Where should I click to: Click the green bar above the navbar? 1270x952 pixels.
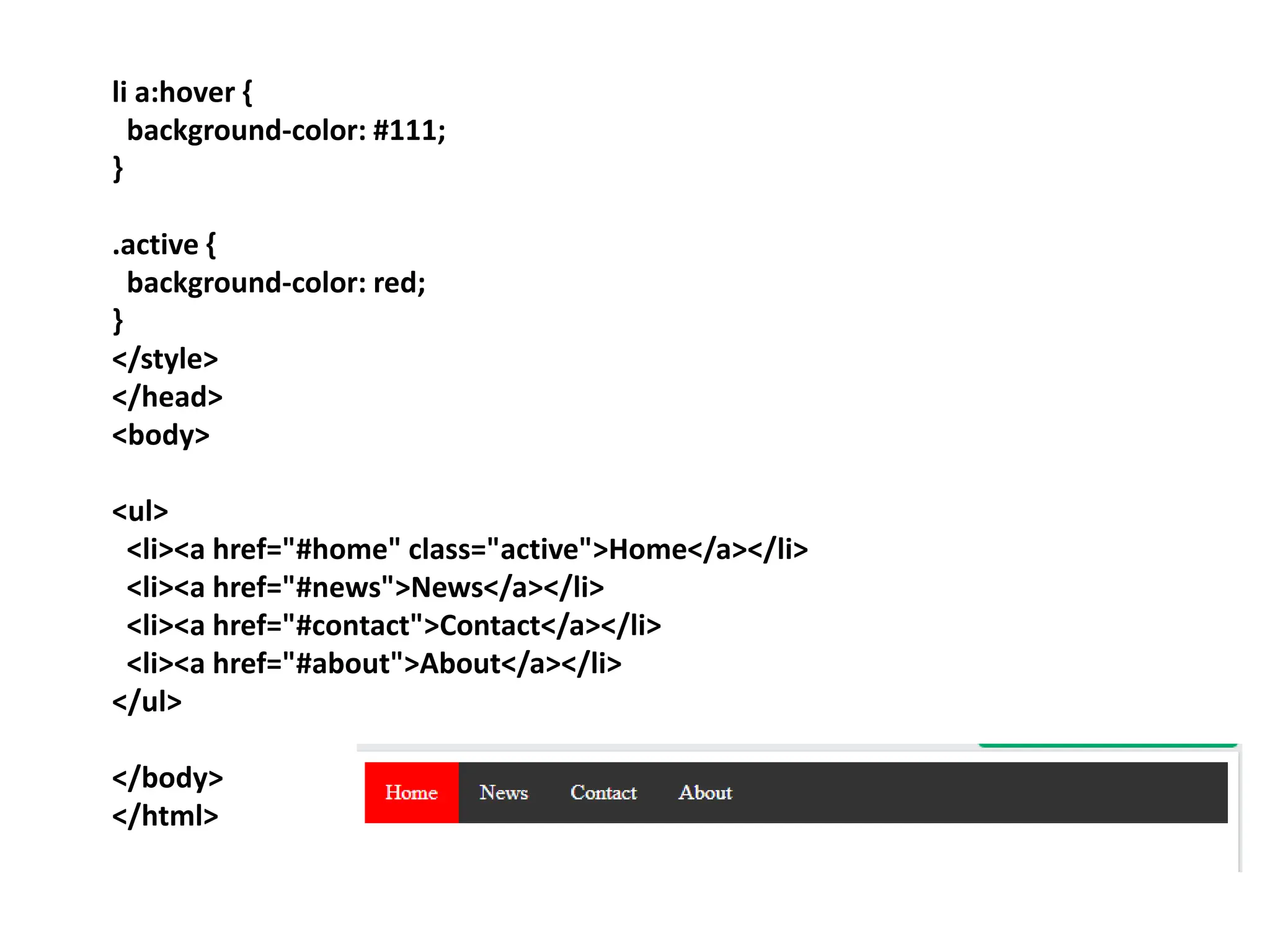(1107, 745)
